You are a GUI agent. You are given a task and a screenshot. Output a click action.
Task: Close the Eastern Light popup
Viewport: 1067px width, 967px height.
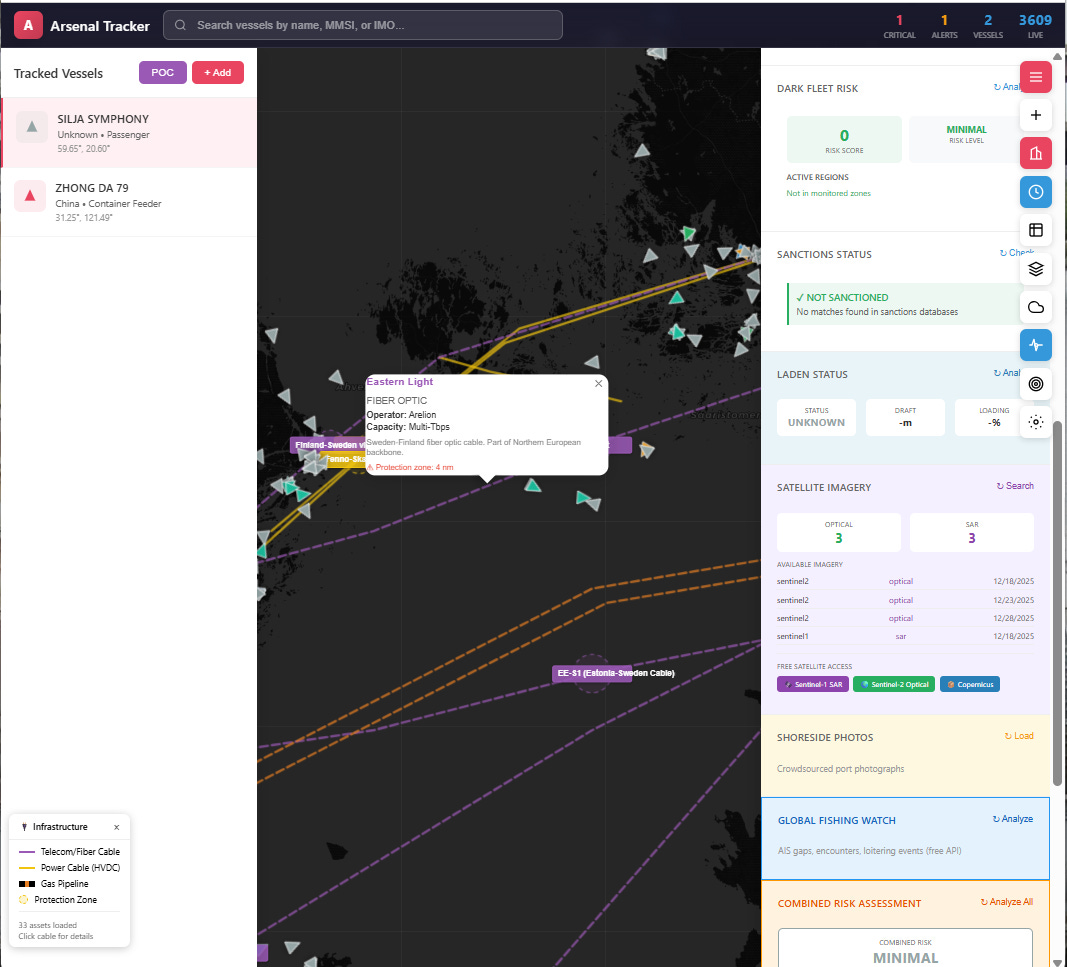point(598,383)
